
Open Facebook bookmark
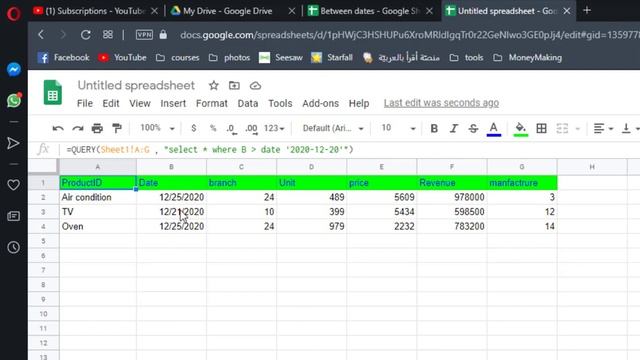64,58
